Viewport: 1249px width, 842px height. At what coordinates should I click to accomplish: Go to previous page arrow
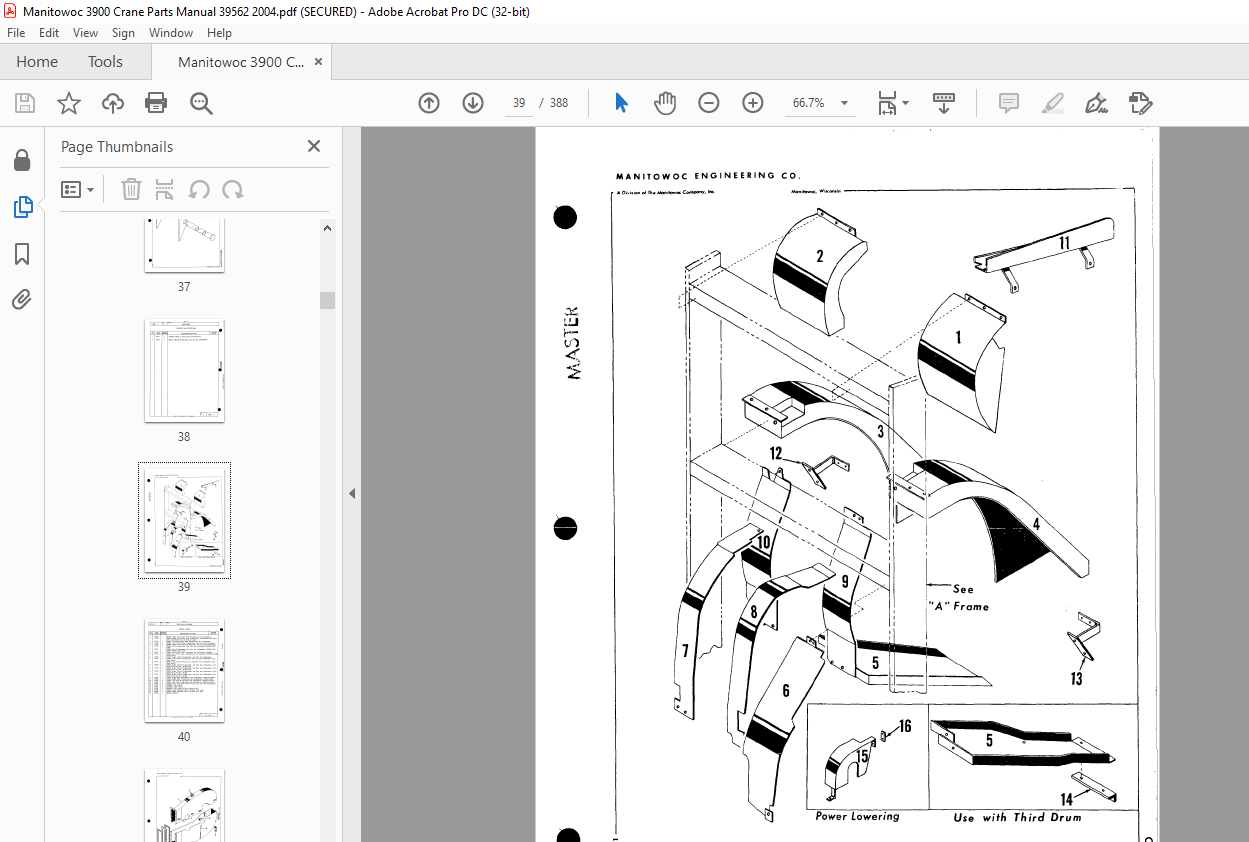pos(429,103)
